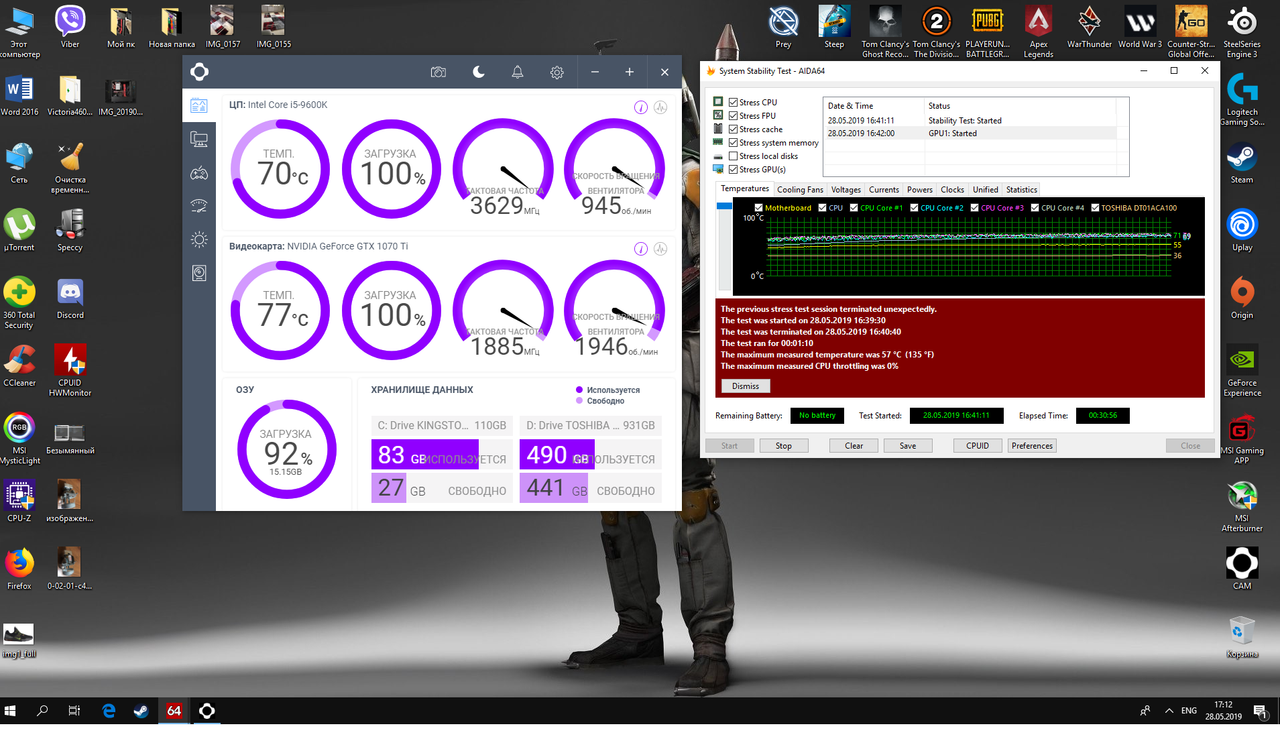The width and height of the screenshot is (1280, 739).
Task: Open the Steam icon on the taskbar
Action: (x=141, y=711)
